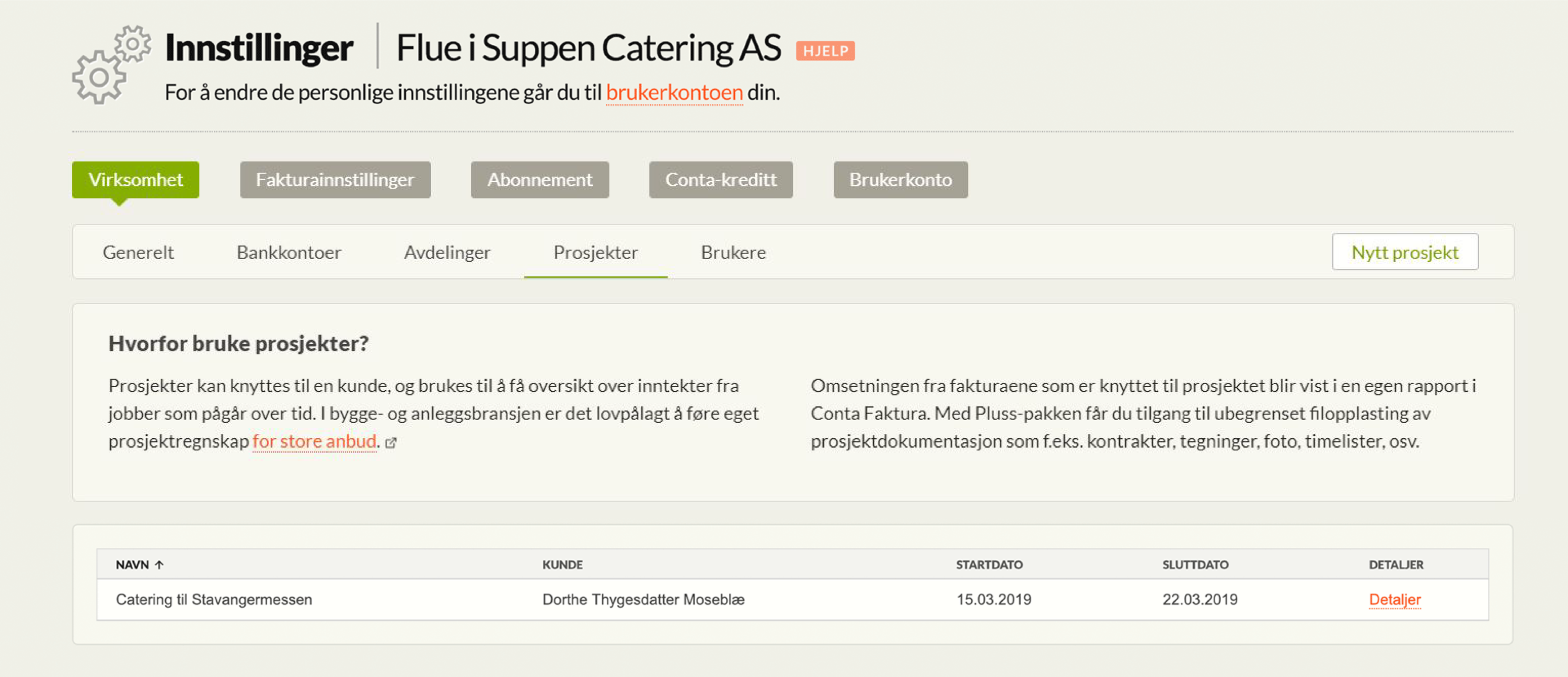This screenshot has height=677, width=1568.
Task: Select the Prosjekter sub-tab
Action: pos(595,252)
